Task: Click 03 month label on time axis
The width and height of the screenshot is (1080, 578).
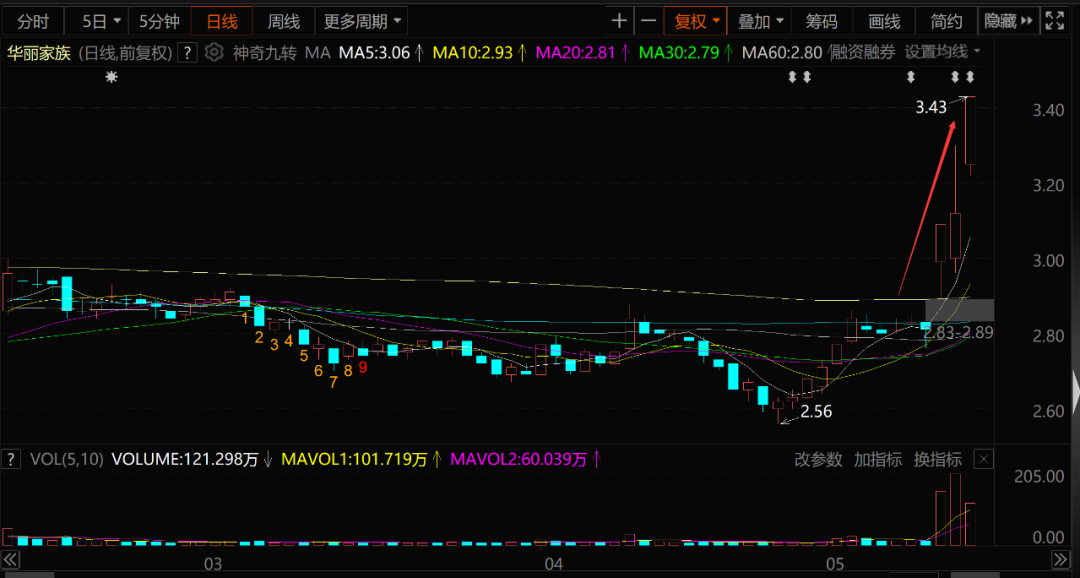Action: coord(213,564)
